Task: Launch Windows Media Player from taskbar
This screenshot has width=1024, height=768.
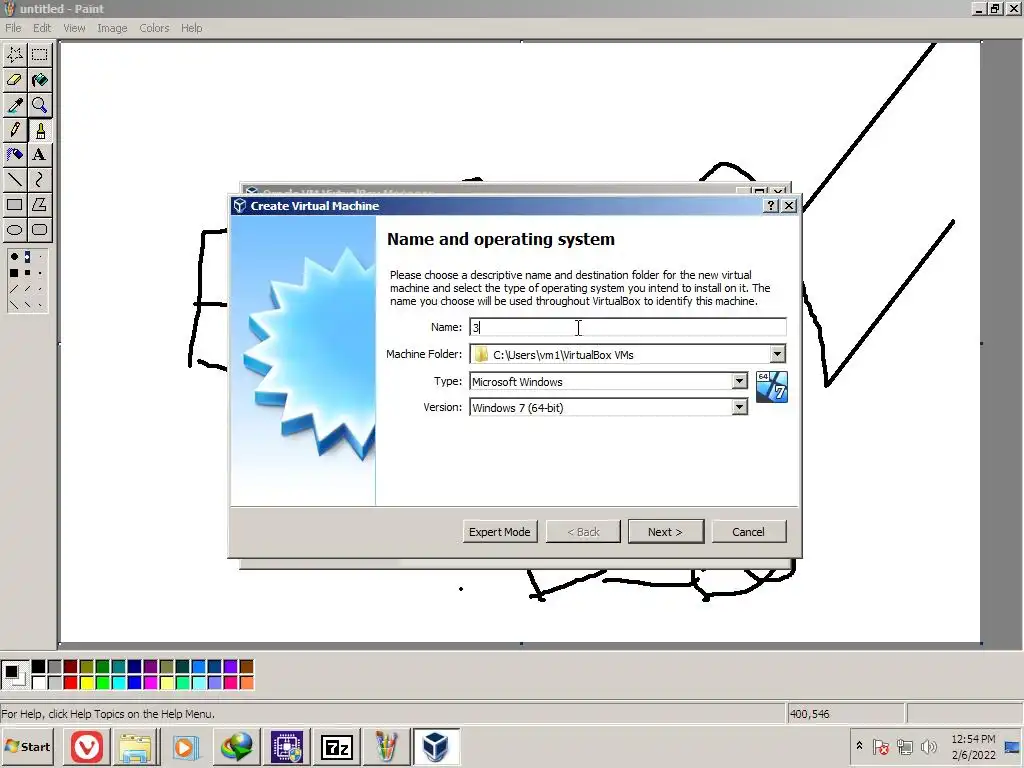Action: [185, 746]
